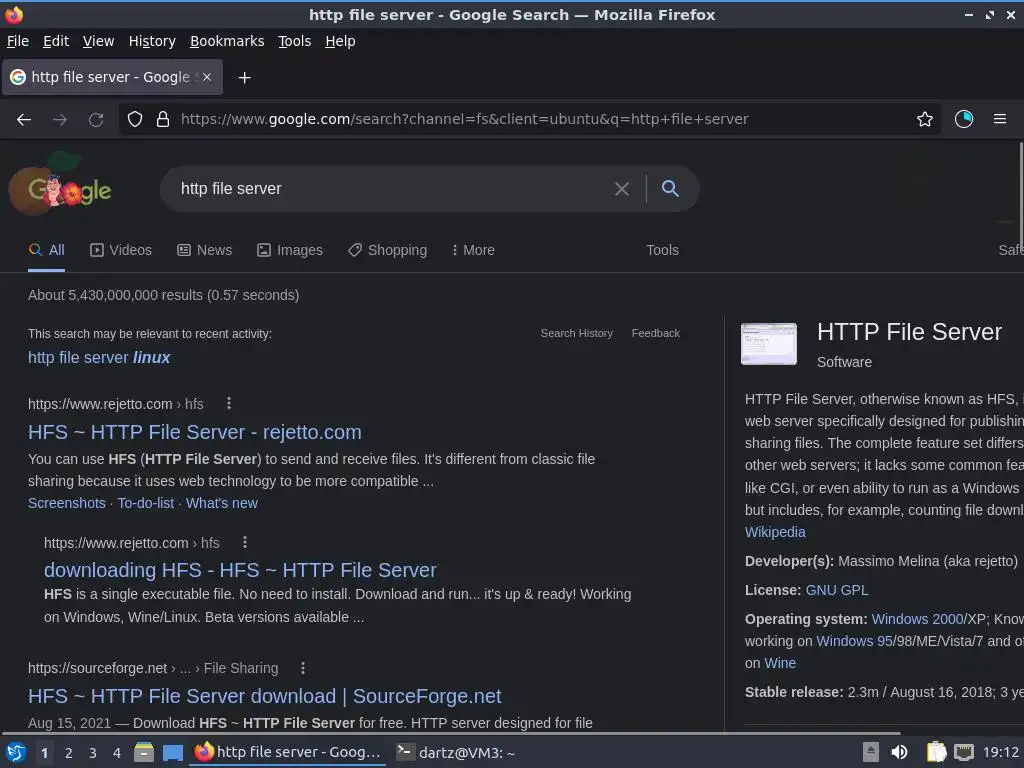Open the Edit menu

click(x=56, y=41)
